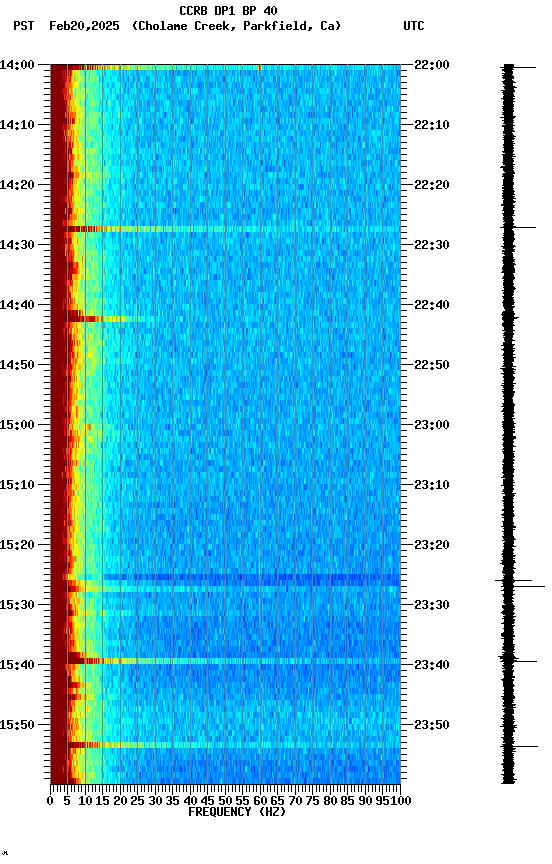
Task: Click the title text 'CCRB DP1 BP 40'
Action: point(228,10)
